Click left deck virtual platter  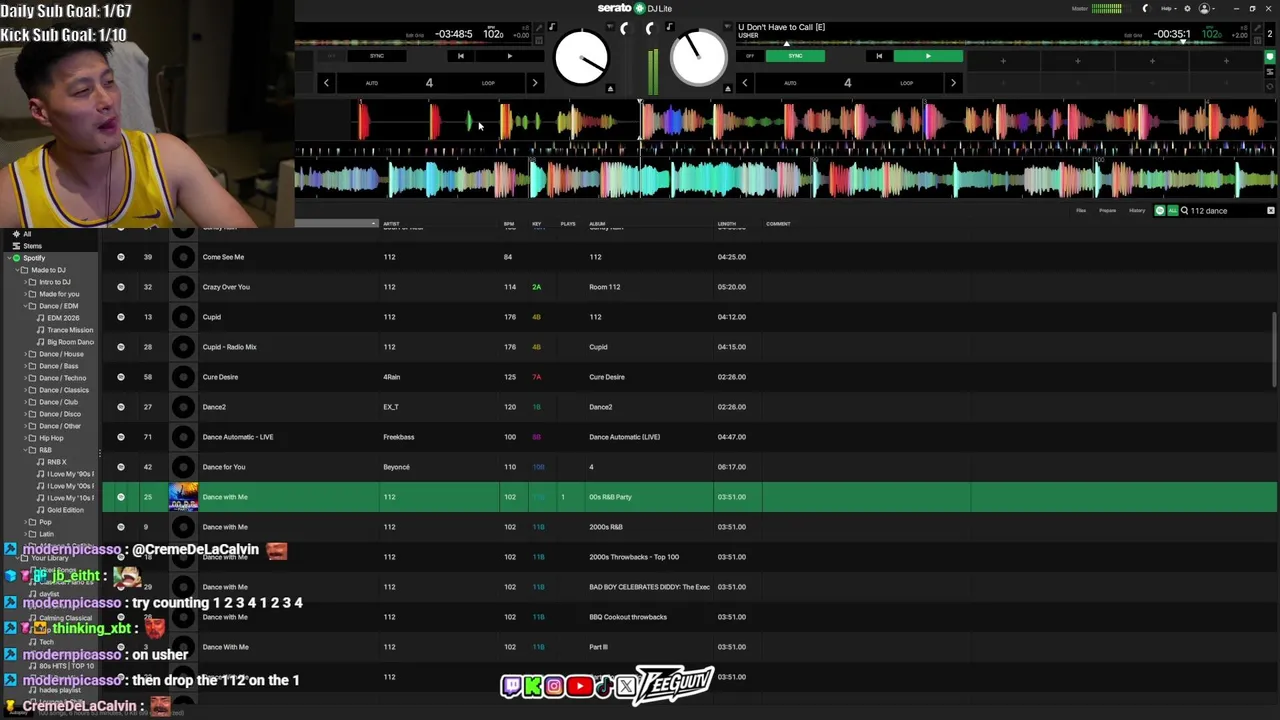point(581,58)
